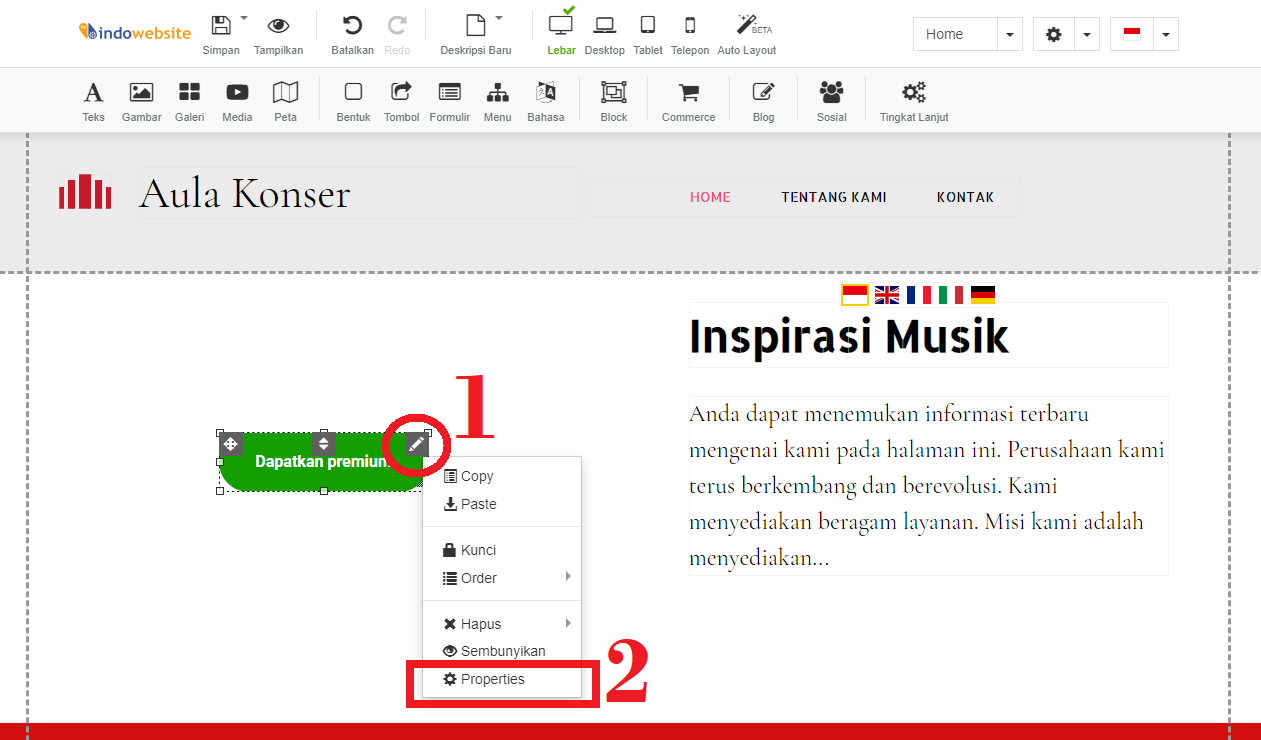
Task: Select the Aula Konser title text
Action: pyautogui.click(x=245, y=193)
